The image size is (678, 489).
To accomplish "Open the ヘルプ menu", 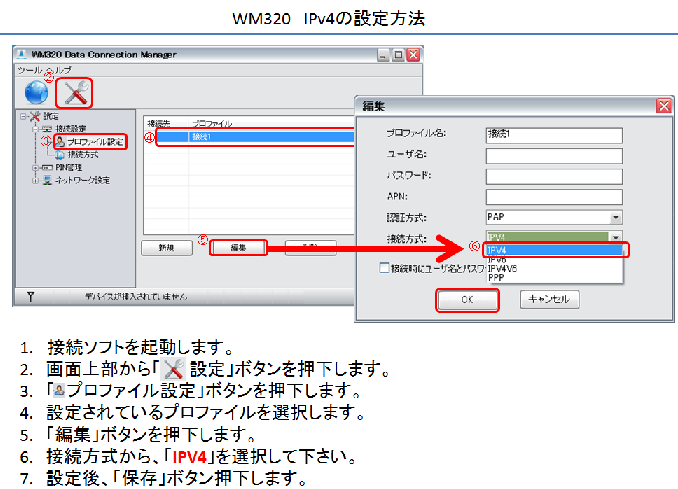I will [59, 70].
